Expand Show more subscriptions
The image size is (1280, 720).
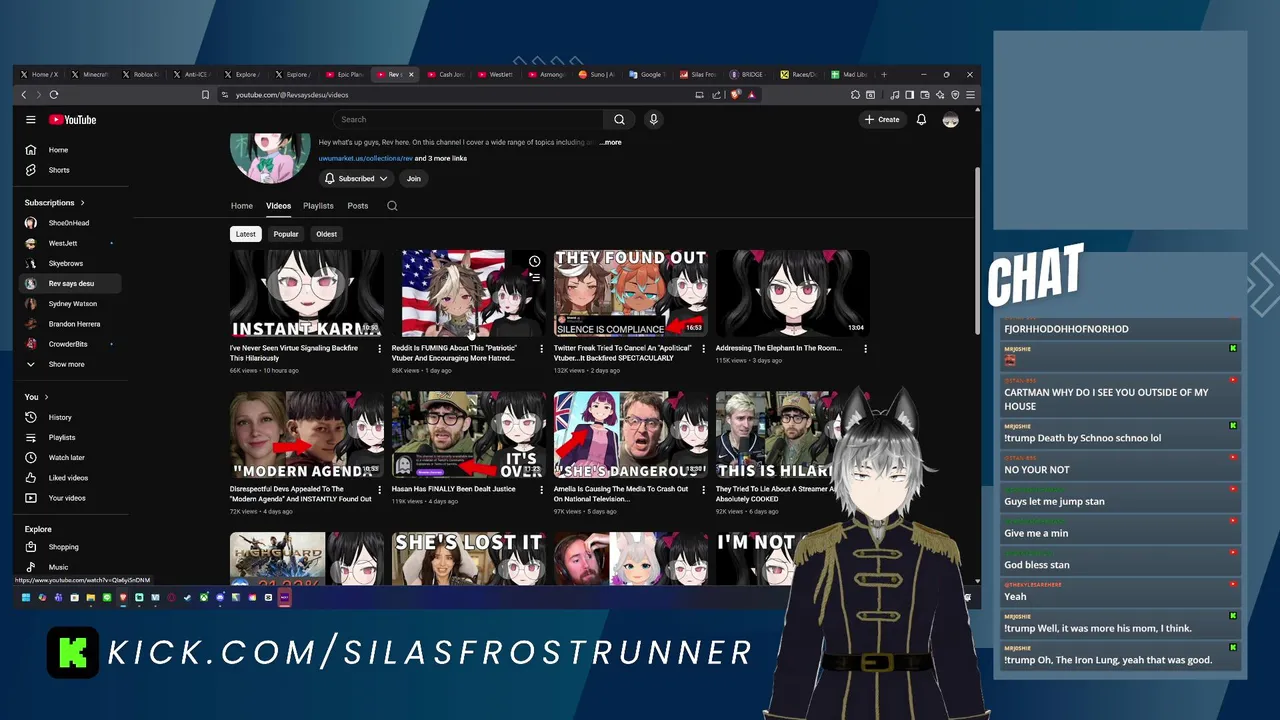(72, 364)
